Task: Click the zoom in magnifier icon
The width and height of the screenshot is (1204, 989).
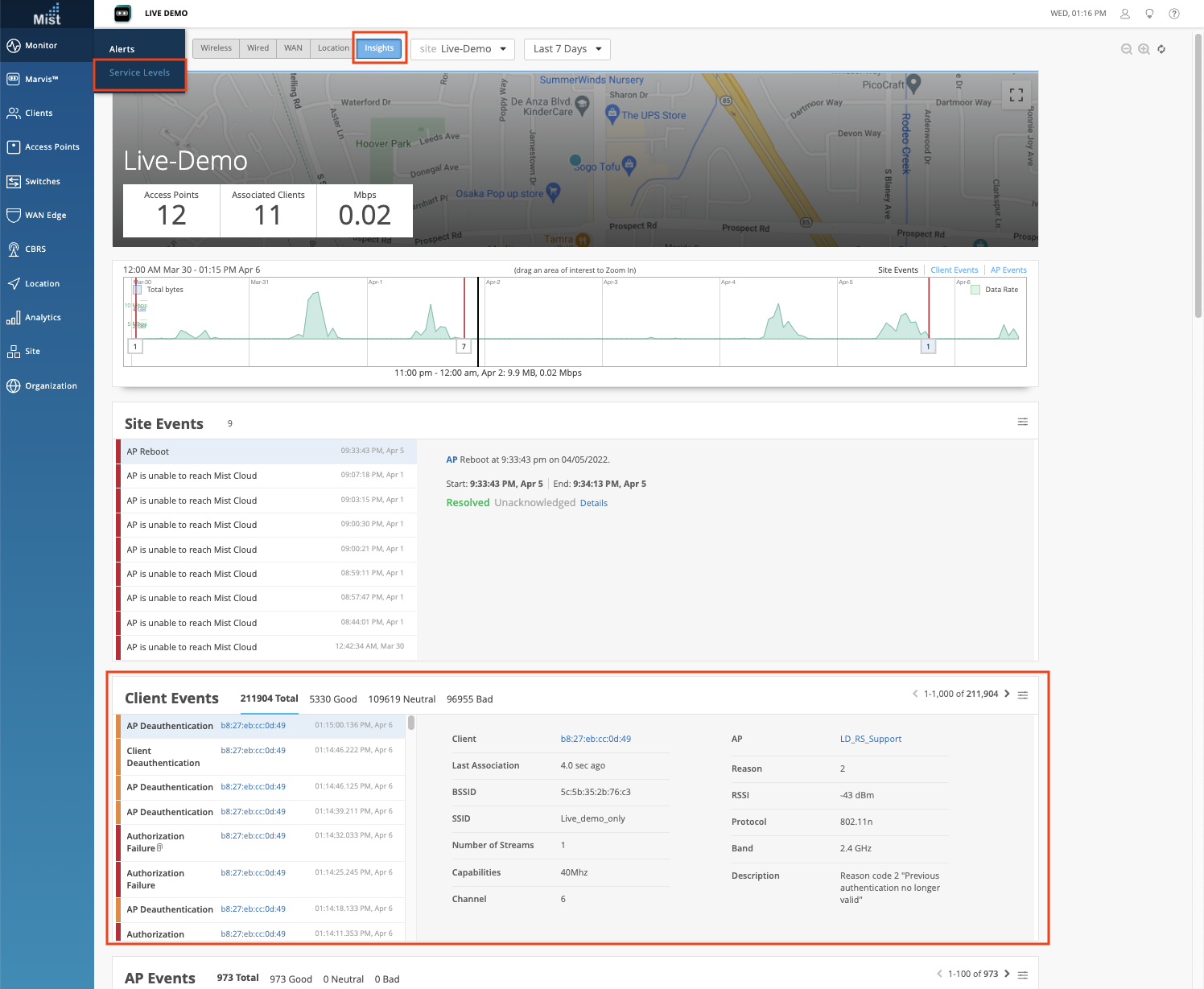Action: click(1144, 49)
